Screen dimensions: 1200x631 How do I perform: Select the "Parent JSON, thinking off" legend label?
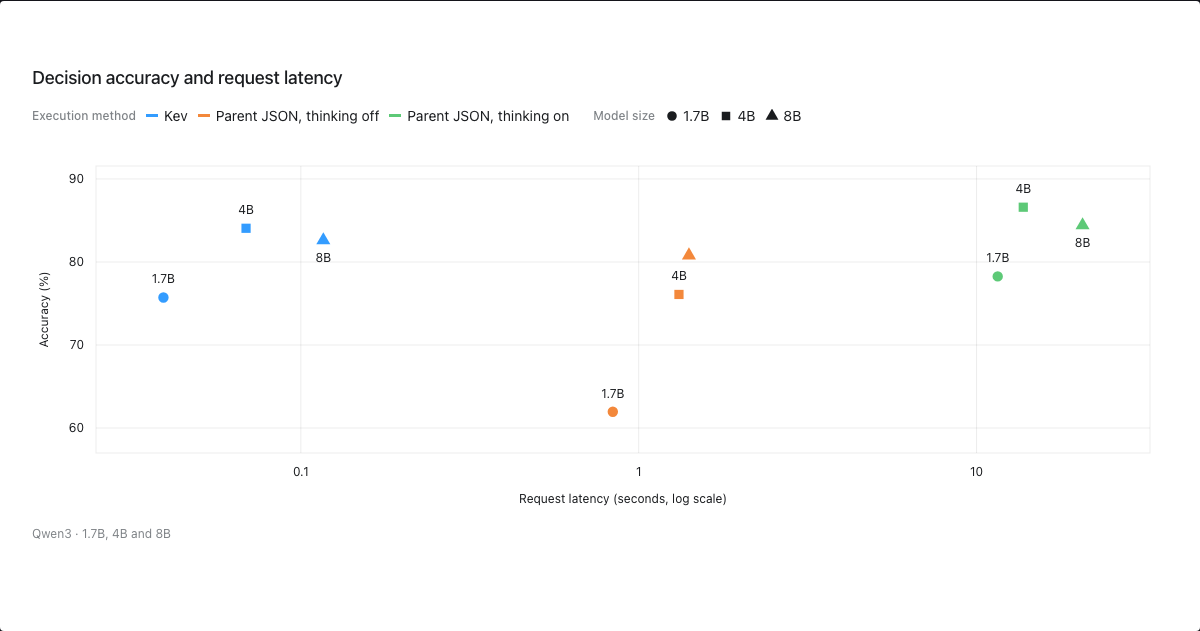[x=298, y=116]
